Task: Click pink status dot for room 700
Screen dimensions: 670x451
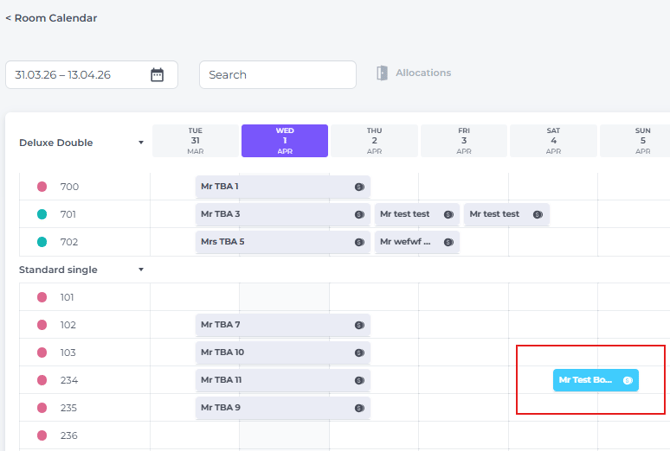Action: [x=42, y=187]
